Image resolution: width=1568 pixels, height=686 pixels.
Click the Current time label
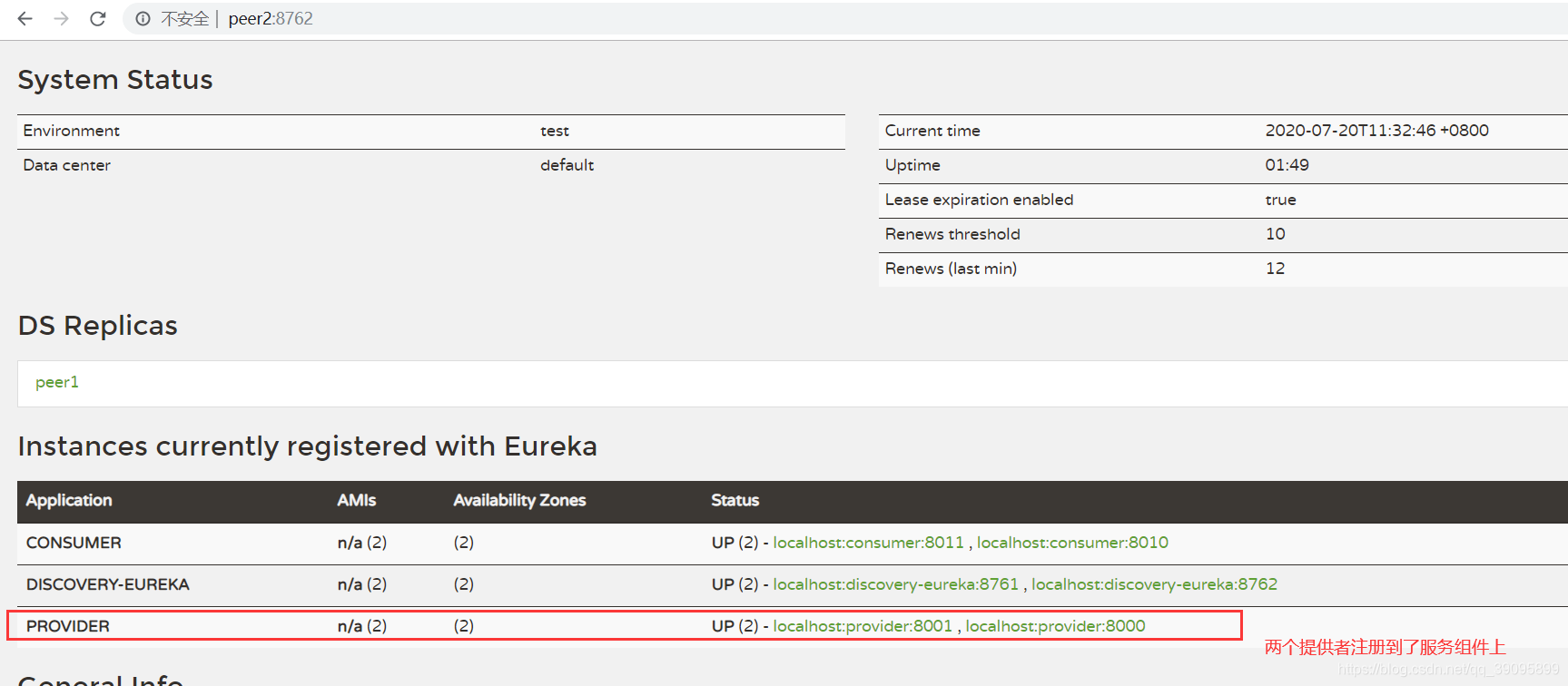coord(932,131)
